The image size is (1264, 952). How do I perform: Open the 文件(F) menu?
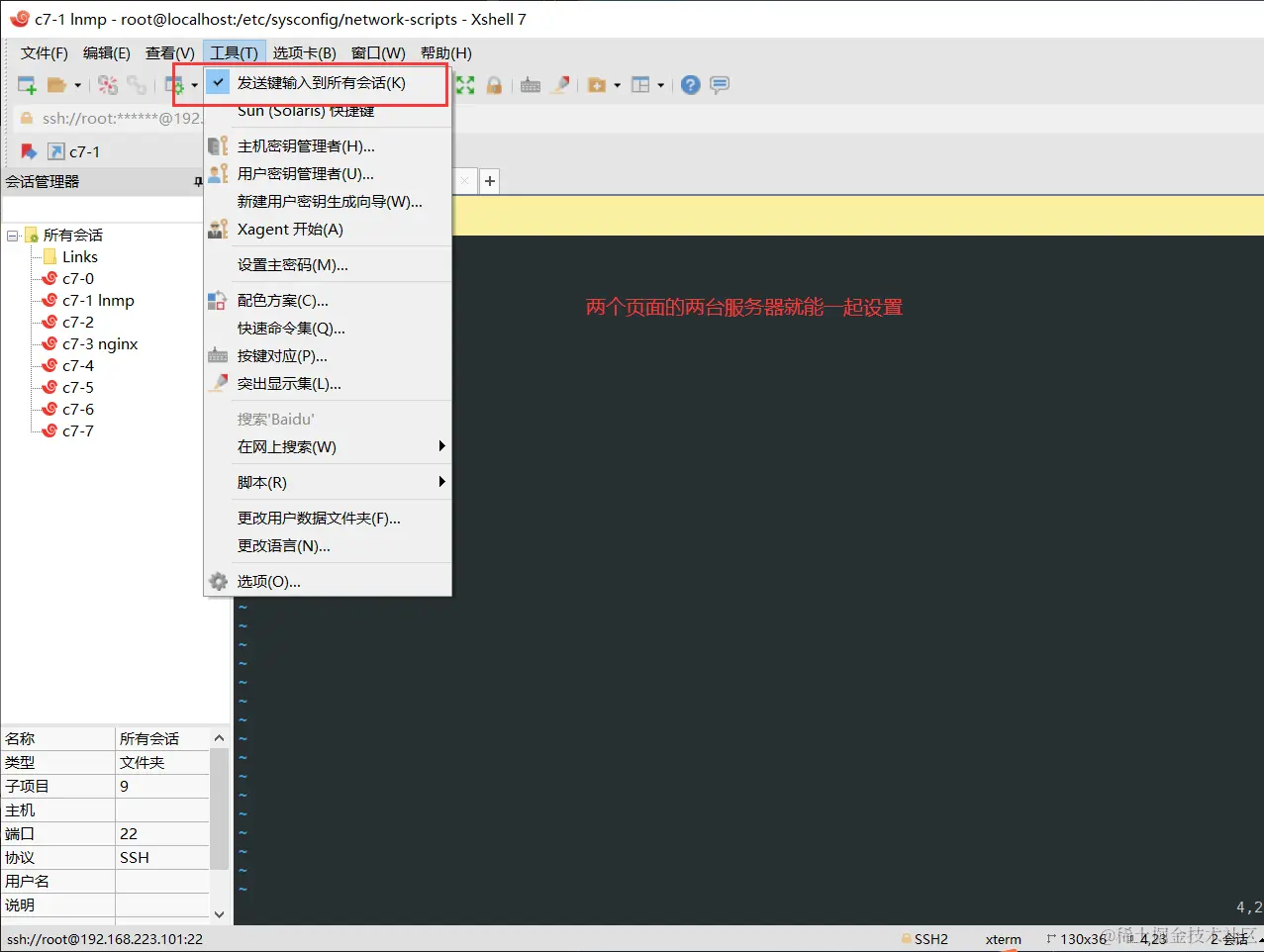tap(45, 53)
